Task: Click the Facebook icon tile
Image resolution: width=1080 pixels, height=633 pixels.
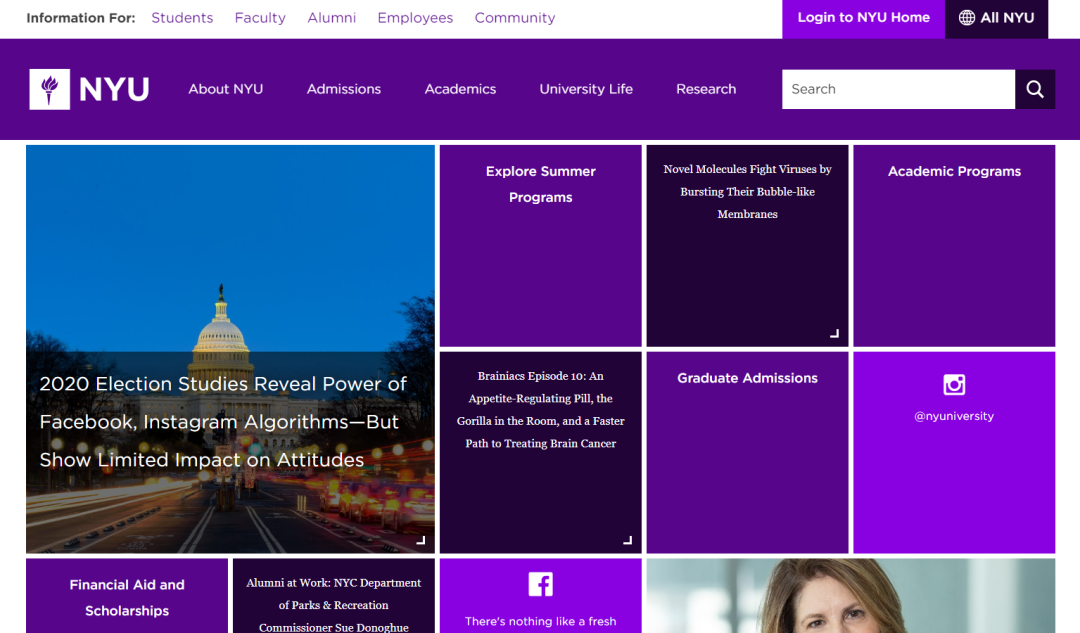Action: (541, 584)
